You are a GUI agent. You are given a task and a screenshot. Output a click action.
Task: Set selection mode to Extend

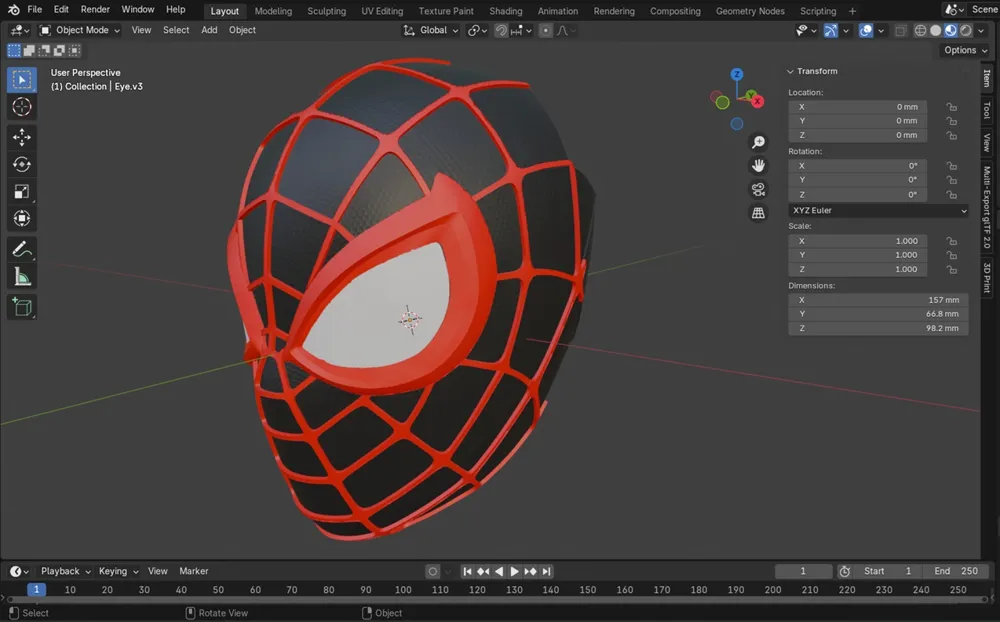coord(29,50)
